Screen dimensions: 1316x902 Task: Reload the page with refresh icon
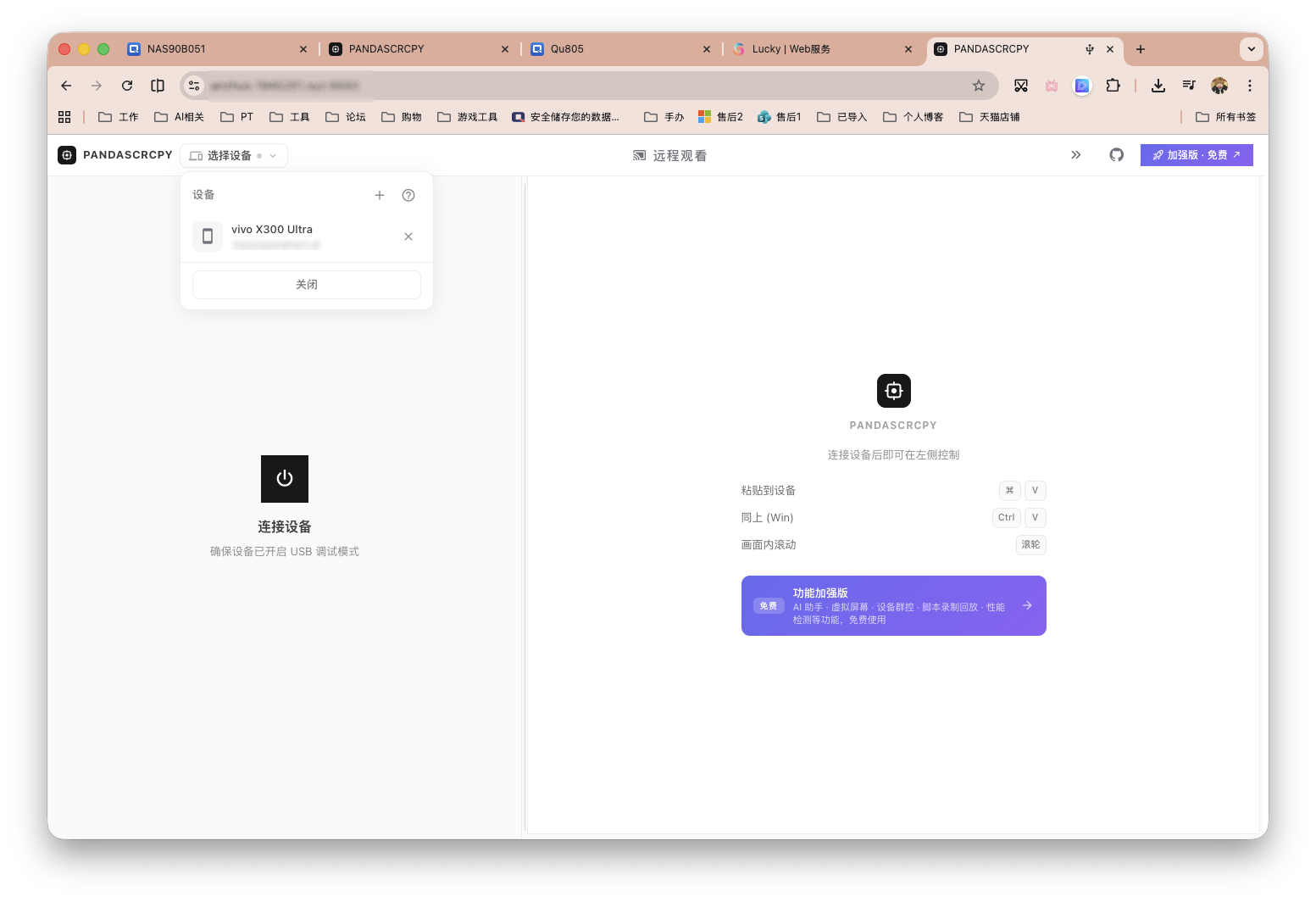(127, 86)
